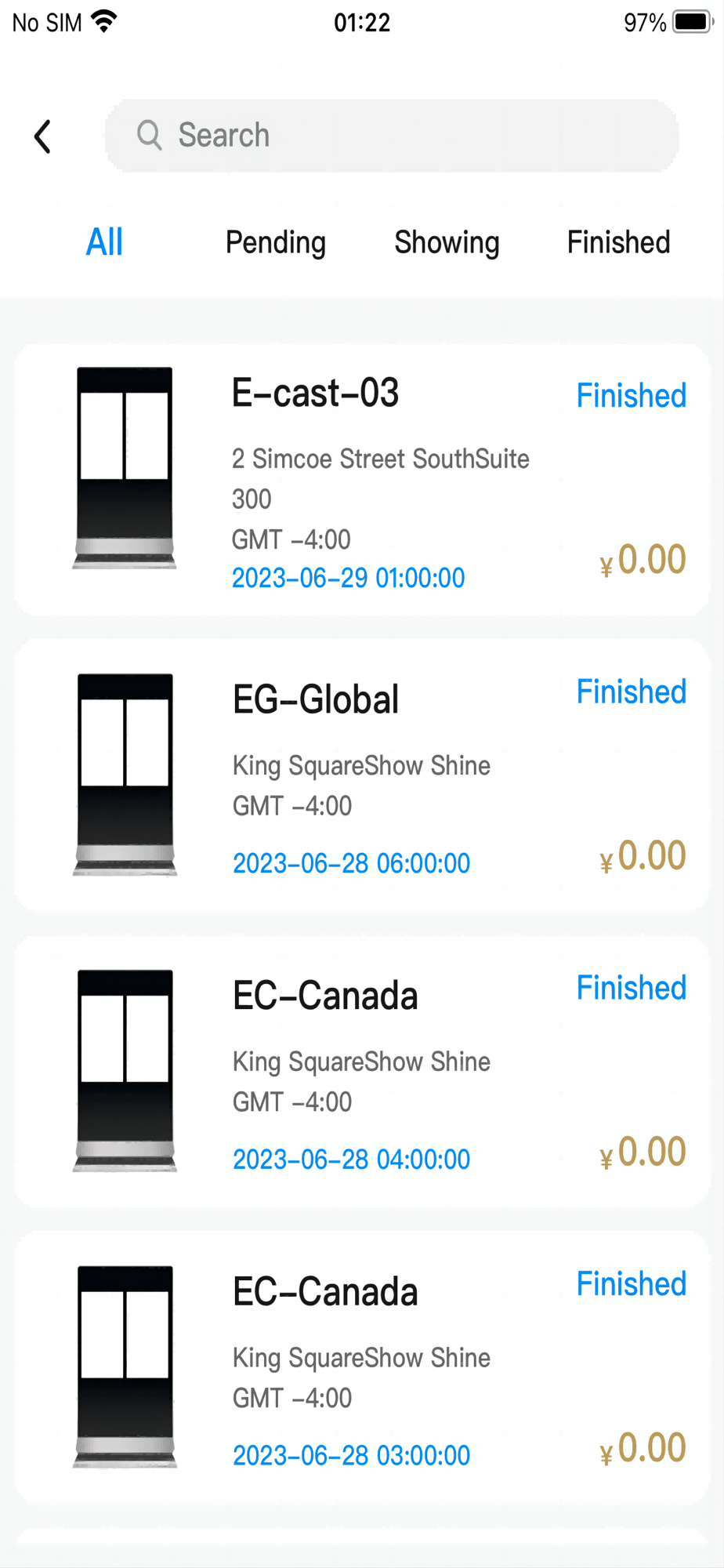This screenshot has width=724, height=1568.
Task: Switch to the Pending tab
Action: (x=276, y=242)
